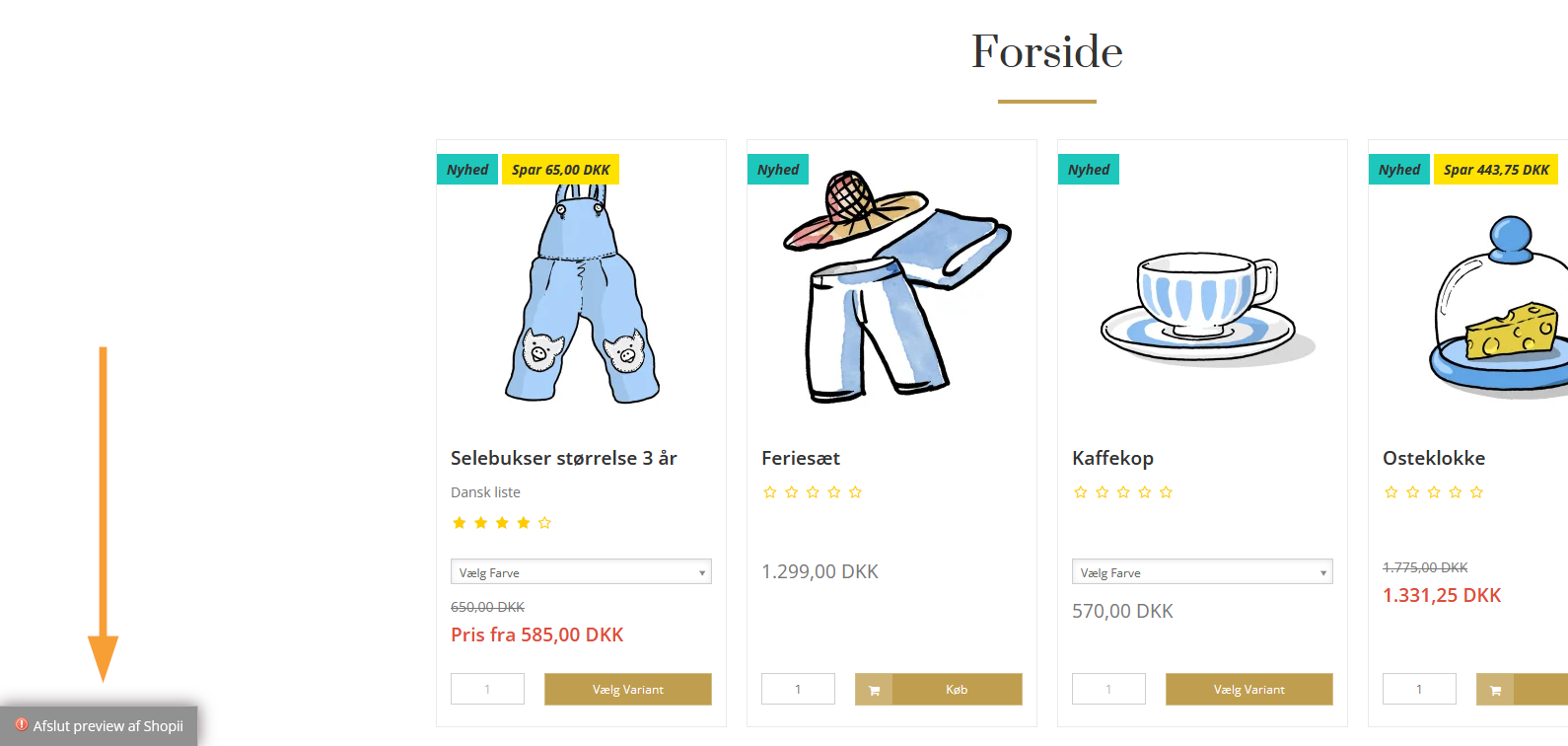Select the first star rating for Kaffekop
The image size is (1568, 746).
coord(1080,491)
